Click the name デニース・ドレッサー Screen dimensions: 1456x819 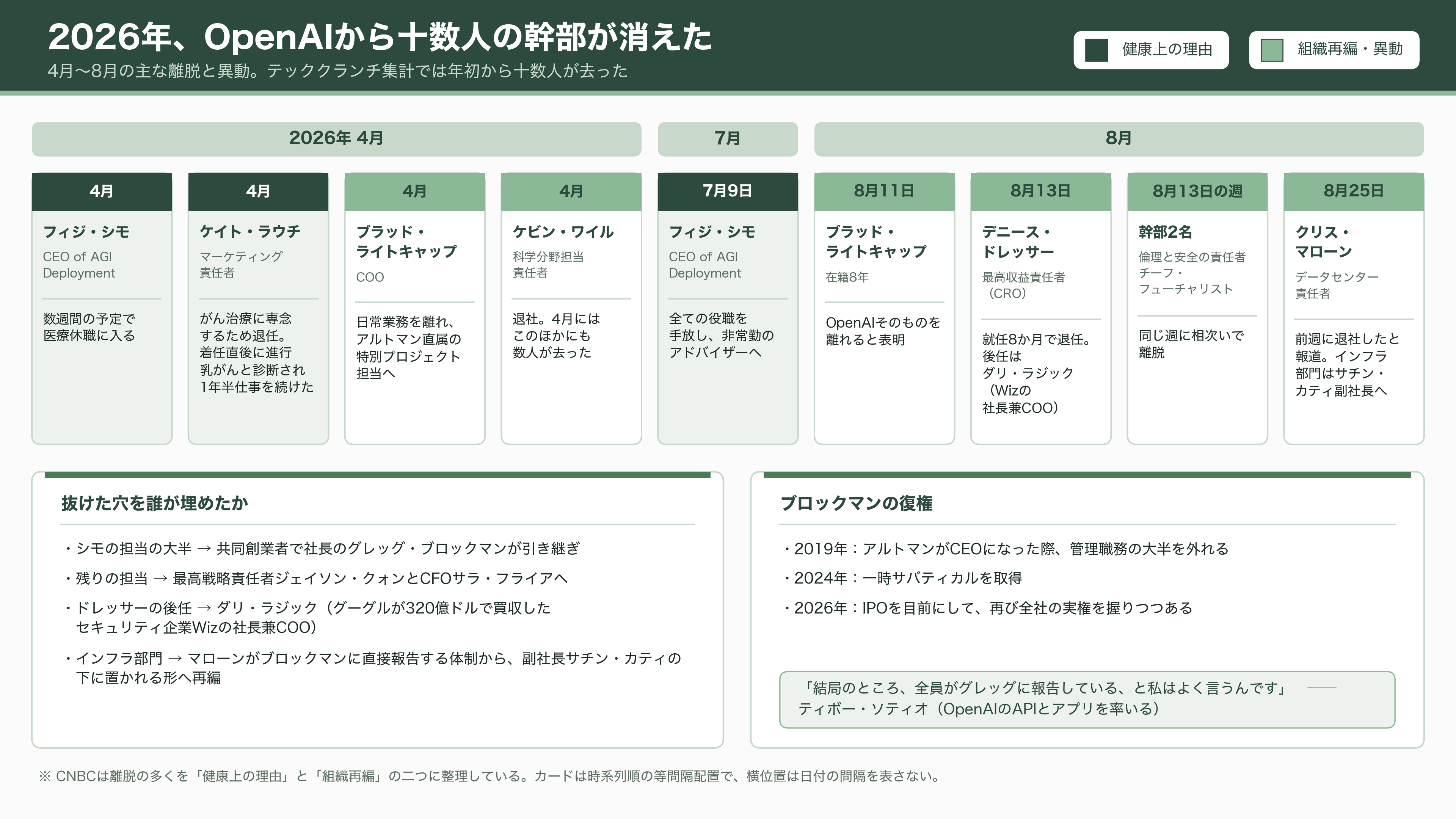point(1018,242)
